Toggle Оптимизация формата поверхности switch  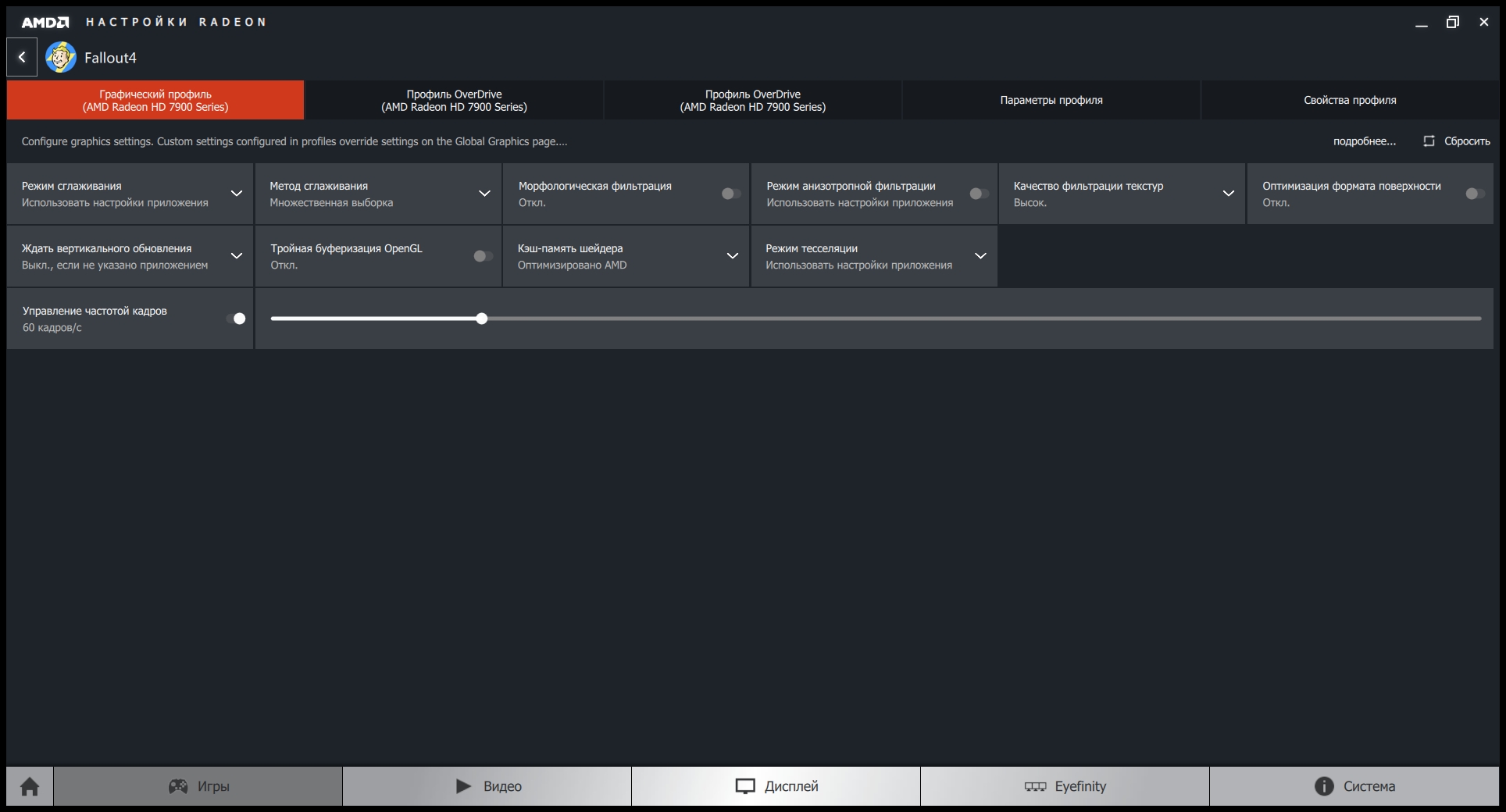[1475, 194]
